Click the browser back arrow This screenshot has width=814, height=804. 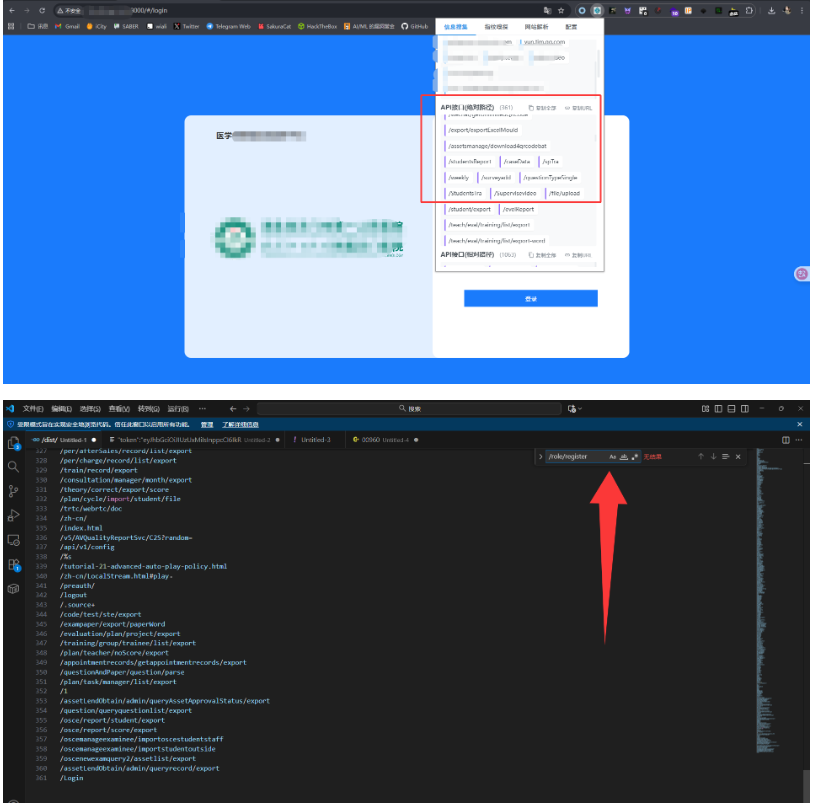12,10
